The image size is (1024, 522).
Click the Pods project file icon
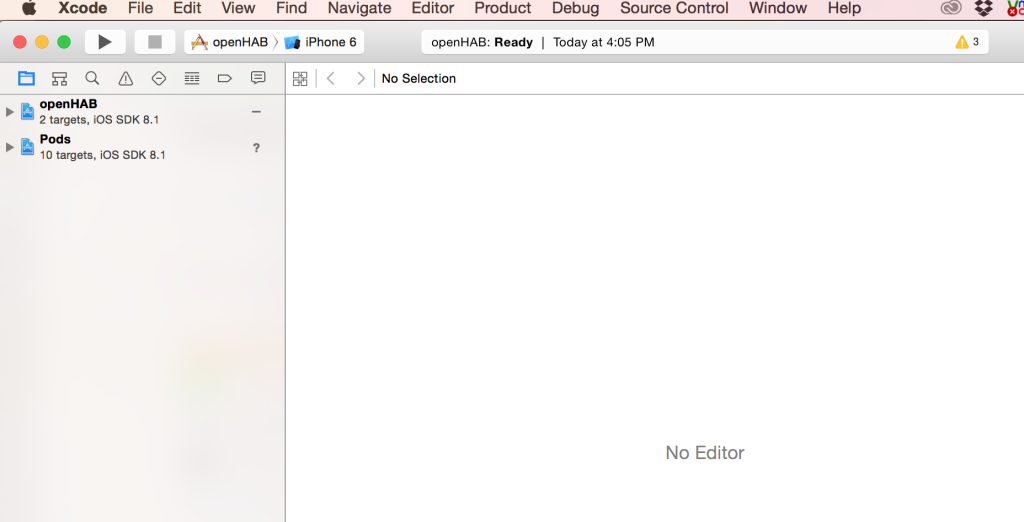click(27, 146)
